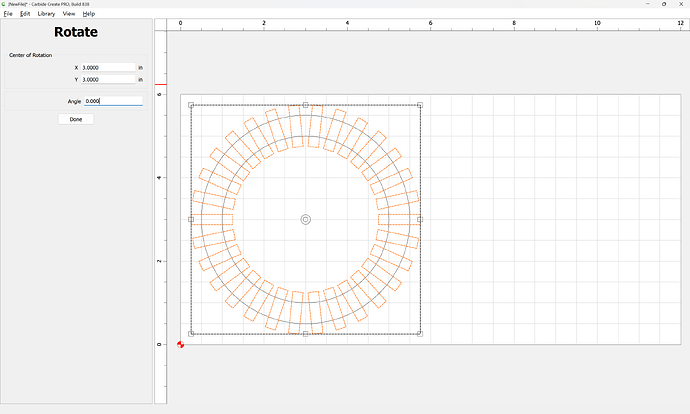
Task: Click the Y center of rotation field
Action: tap(107, 79)
